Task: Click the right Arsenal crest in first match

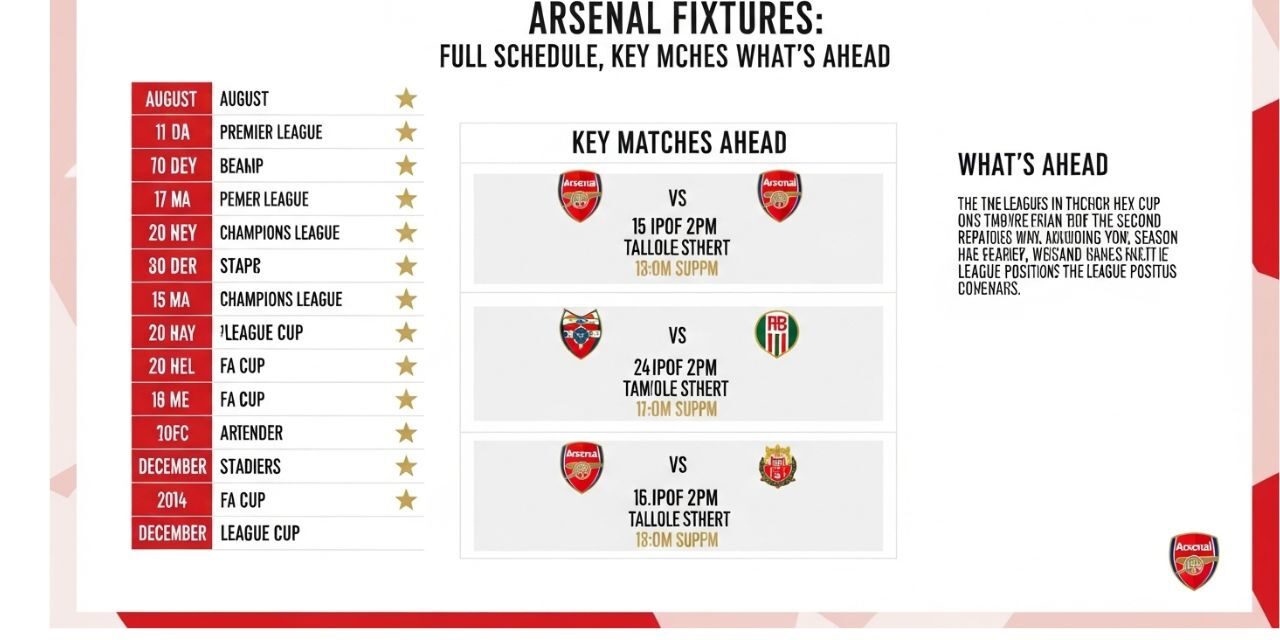Action: coord(779,196)
